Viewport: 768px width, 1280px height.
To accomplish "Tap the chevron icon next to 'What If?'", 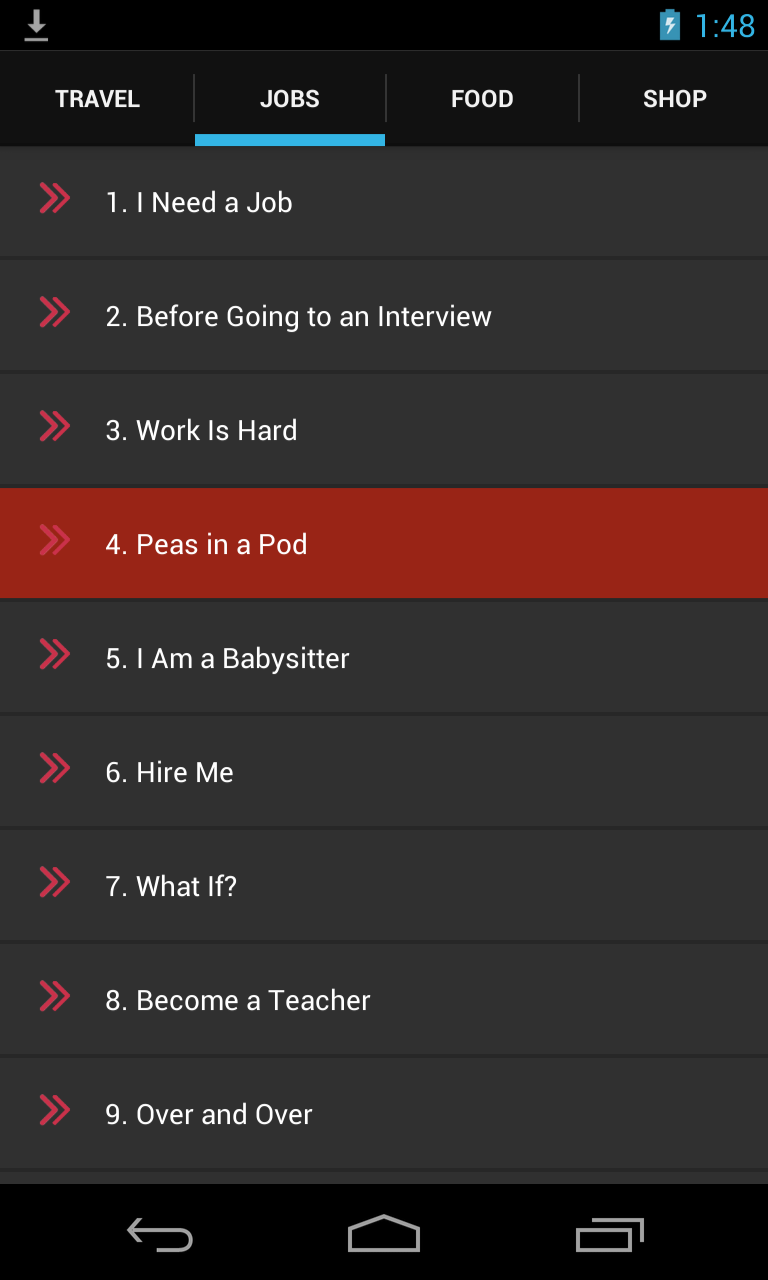I will [54, 883].
